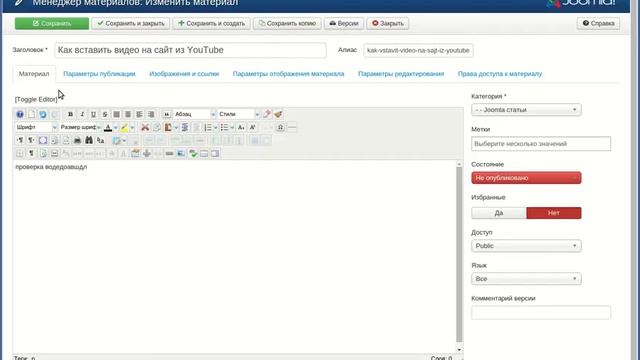Click the editor vertical scrollbar

[459, 254]
